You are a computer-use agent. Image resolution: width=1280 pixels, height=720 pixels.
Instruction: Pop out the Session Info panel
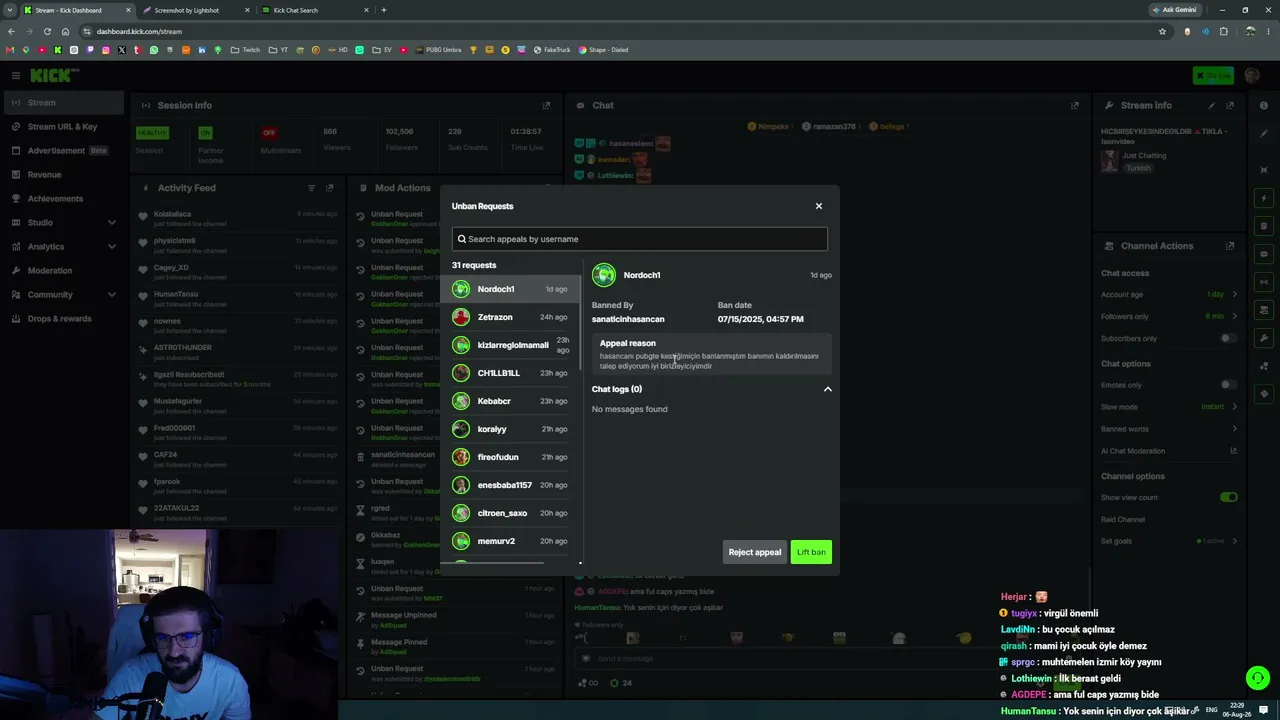[546, 105]
